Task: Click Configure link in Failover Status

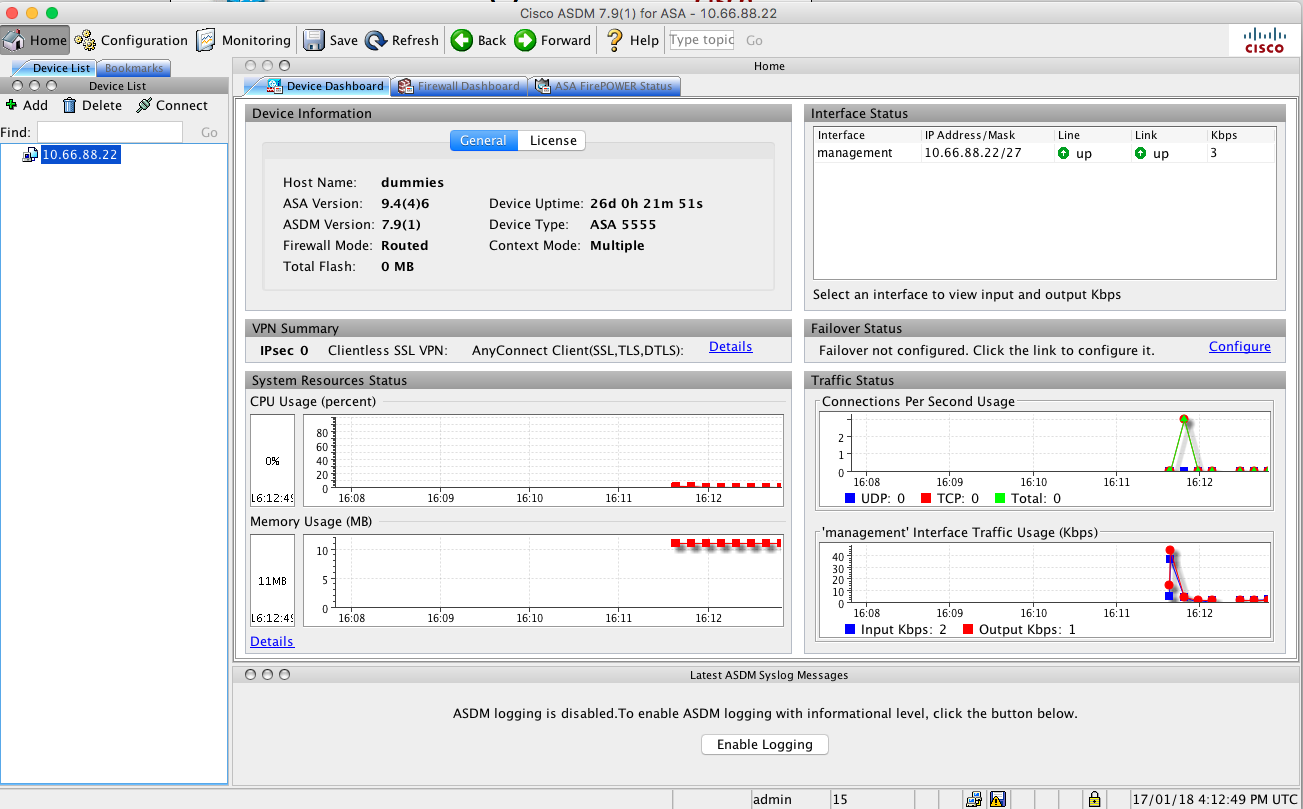Action: (x=1240, y=346)
